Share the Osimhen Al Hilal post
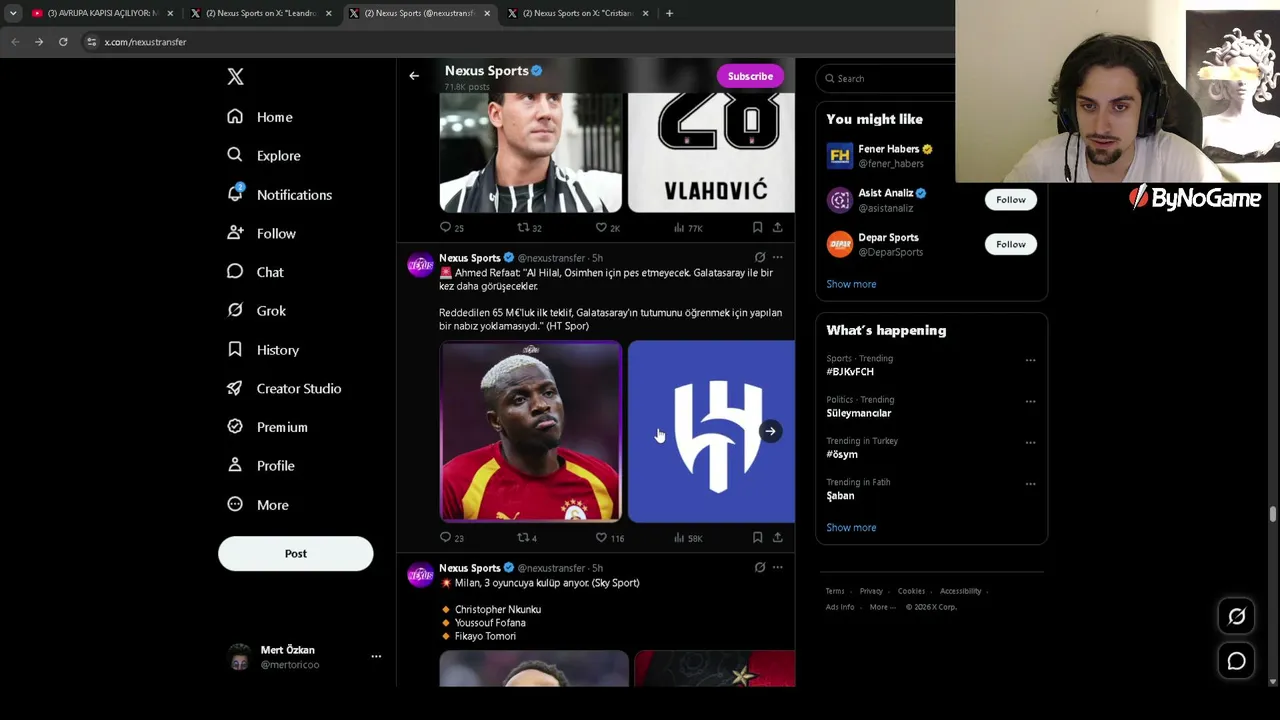Screen dimensions: 1280x720 777,538
